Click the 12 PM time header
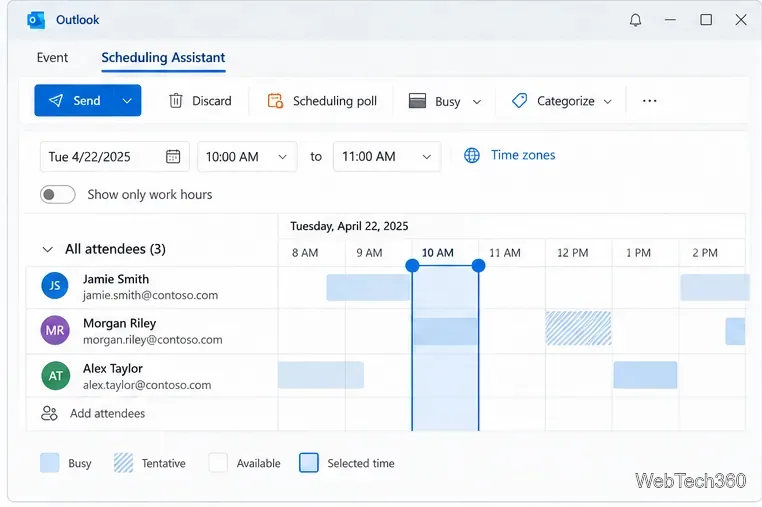The height and width of the screenshot is (507, 762). tap(572, 253)
